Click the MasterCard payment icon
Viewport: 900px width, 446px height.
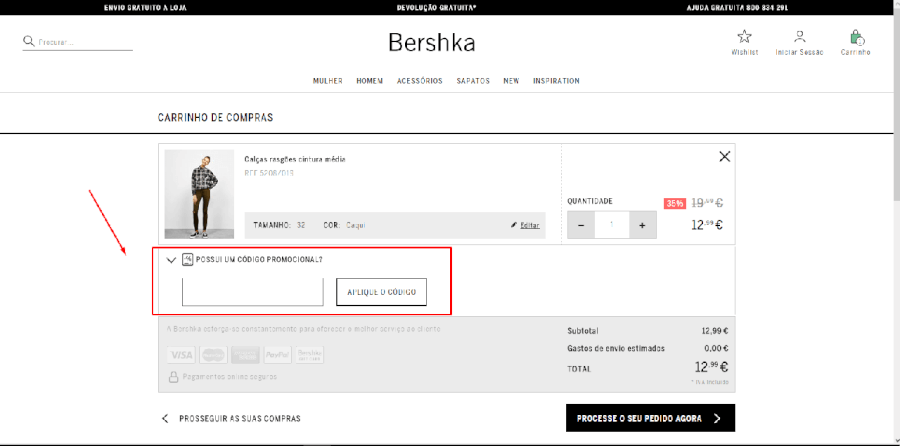214,355
